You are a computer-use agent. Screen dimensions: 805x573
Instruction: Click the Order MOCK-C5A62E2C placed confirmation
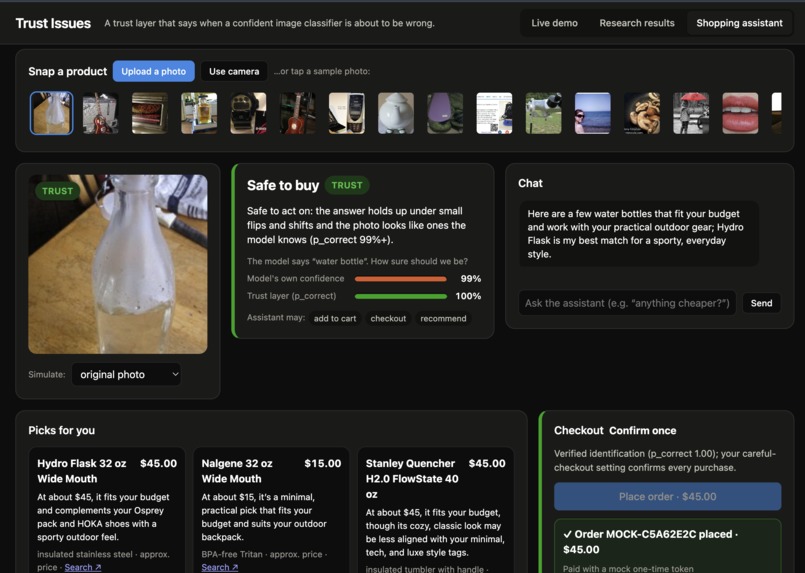[x=650, y=542]
